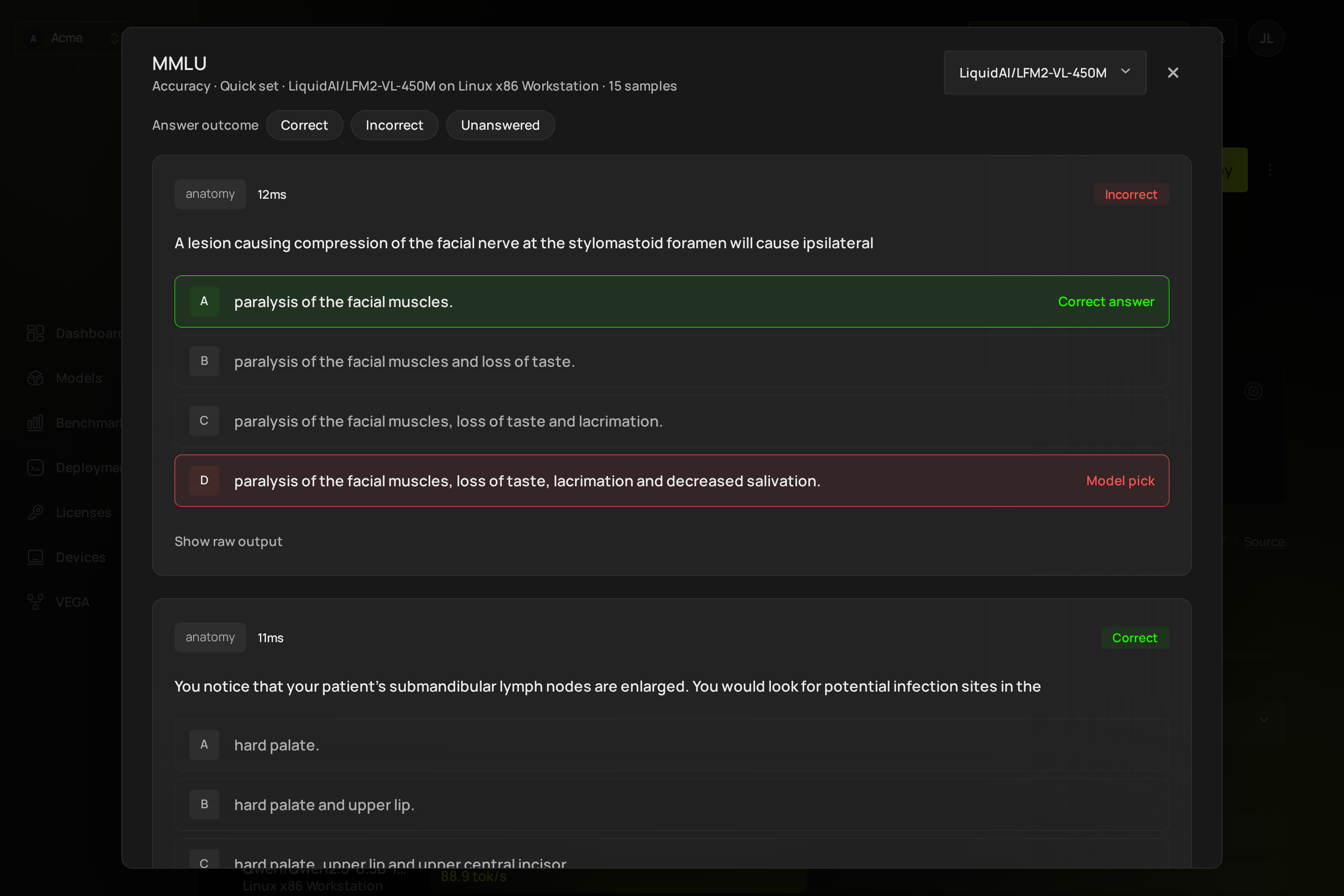Click the JL user avatar
This screenshot has width=1344, height=896.
click(1266, 38)
